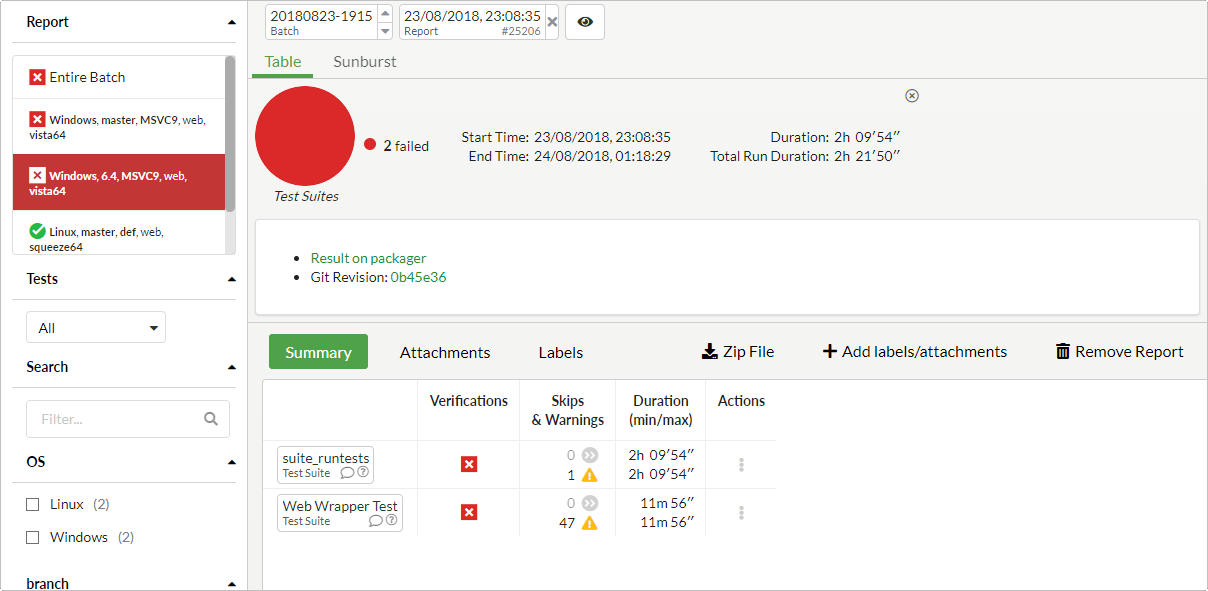Clear the report selection with the X icon
This screenshot has width=1208, height=591.
point(552,22)
